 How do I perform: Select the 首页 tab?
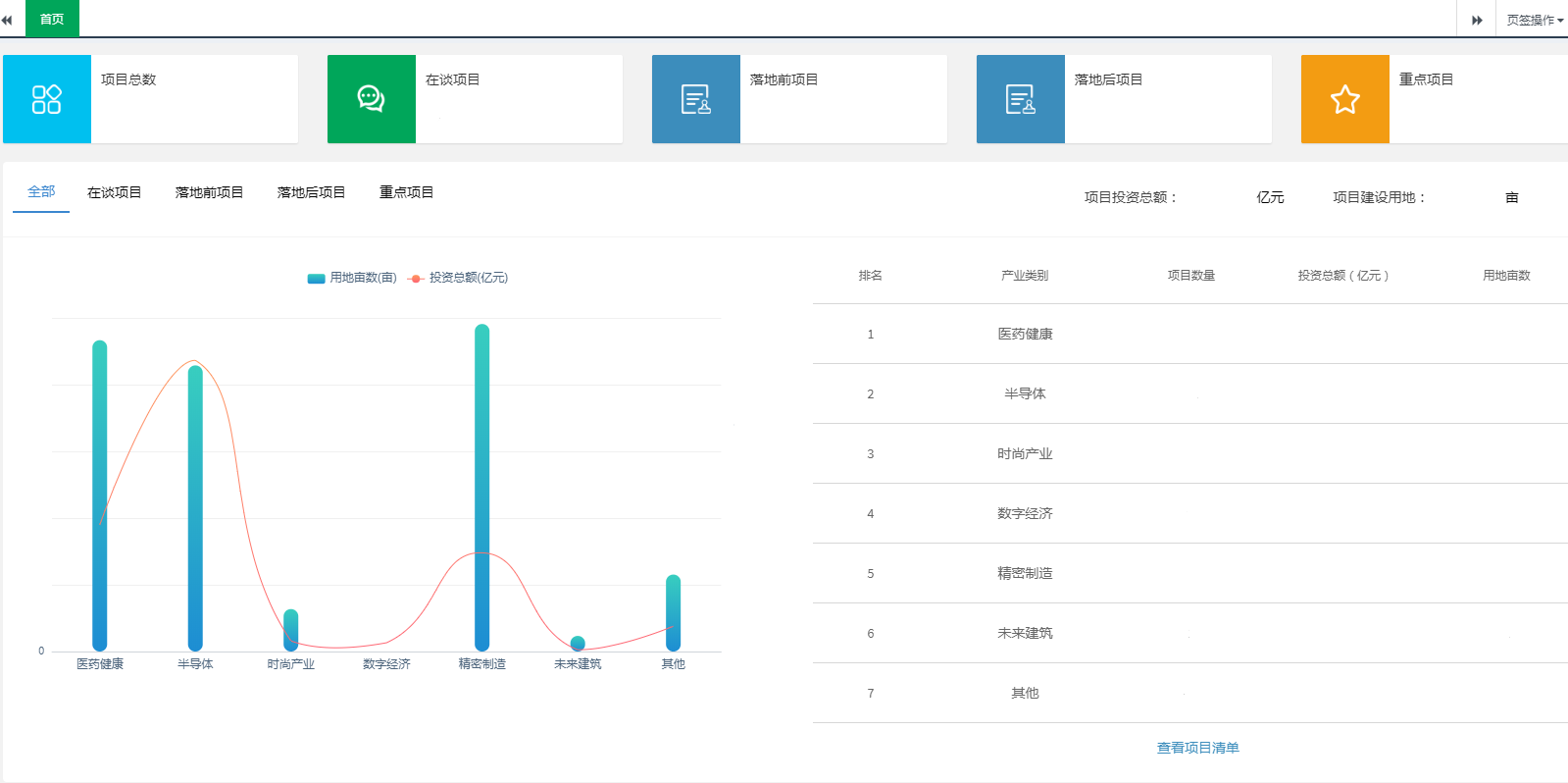[x=52, y=19]
